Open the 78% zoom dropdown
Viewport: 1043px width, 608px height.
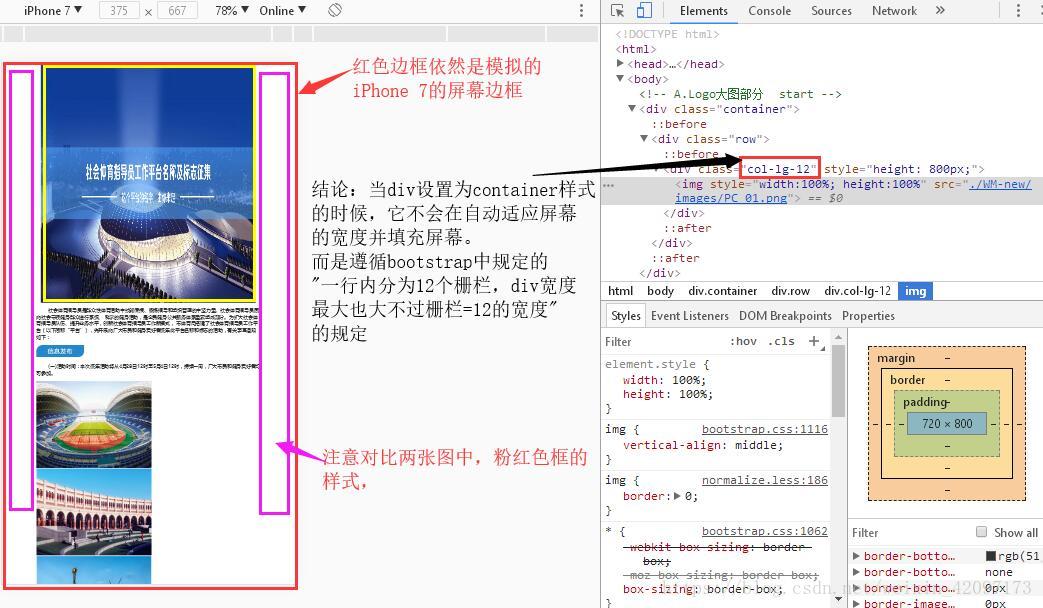pyautogui.click(x=231, y=11)
